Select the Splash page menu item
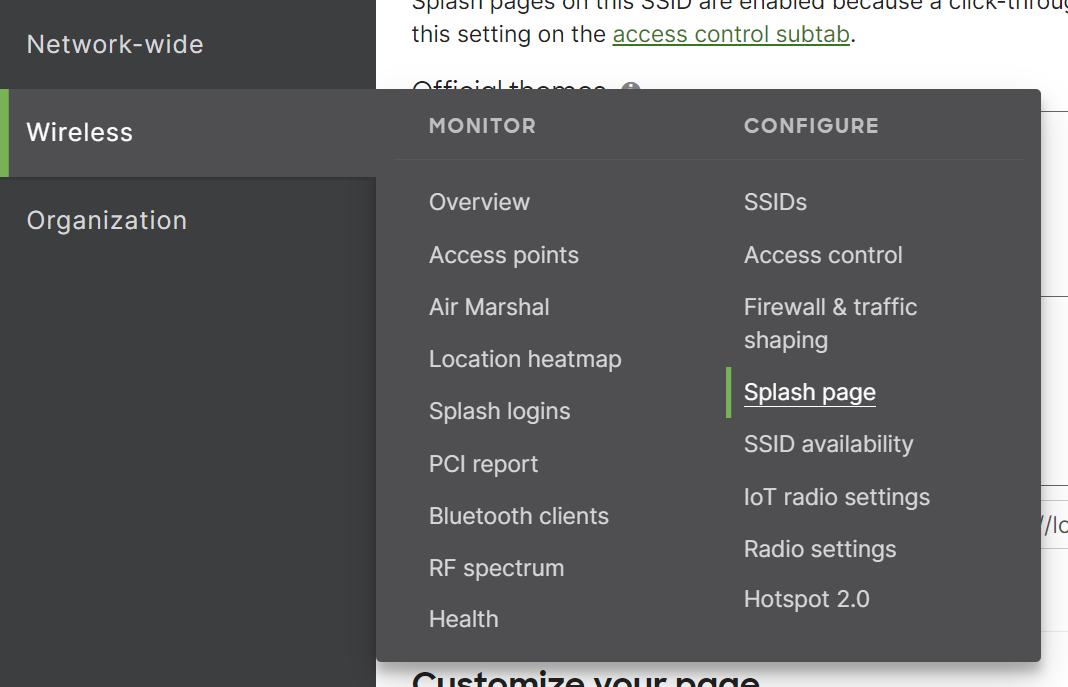This screenshot has width=1068, height=687. pyautogui.click(x=809, y=392)
